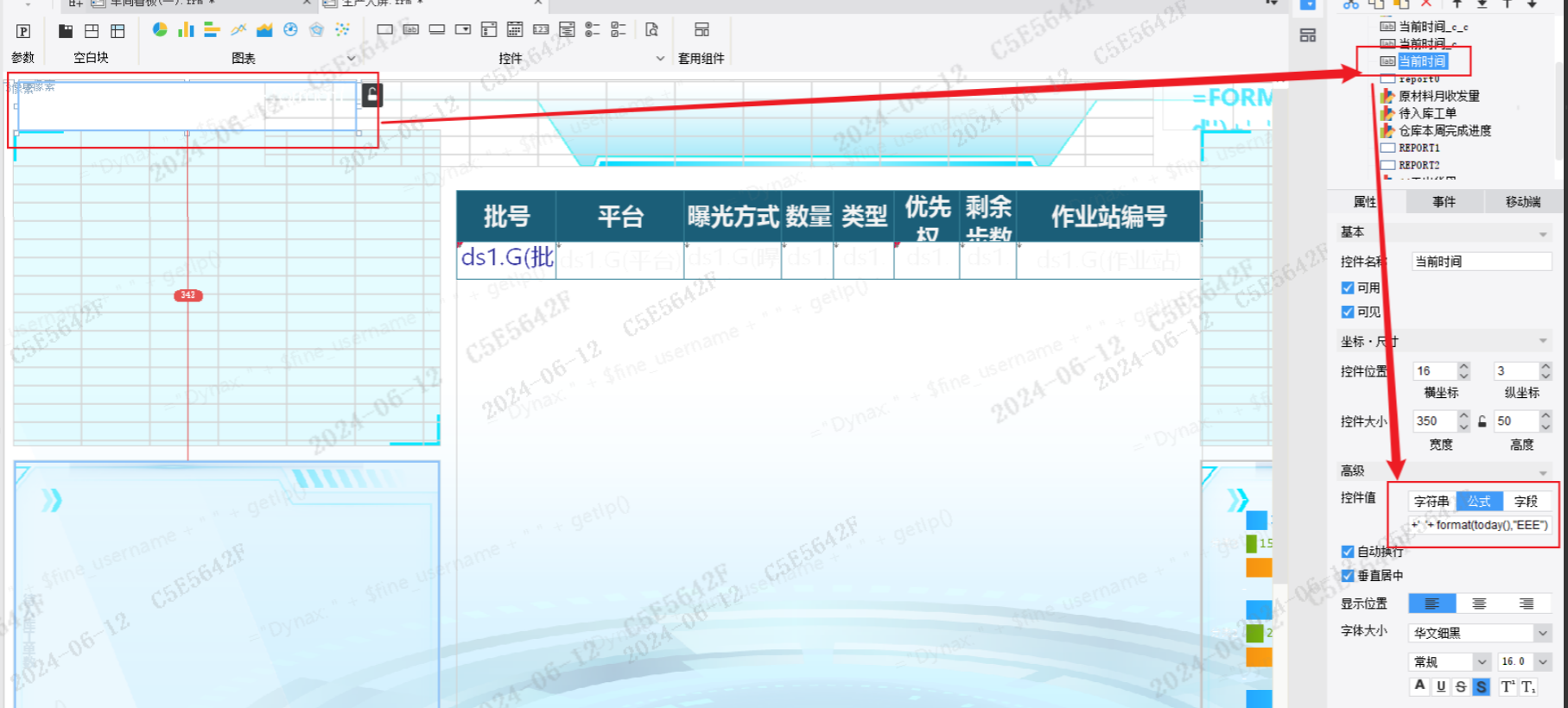The width and height of the screenshot is (1568, 708).
Task: Insert a column bar chart
Action: click(x=186, y=30)
